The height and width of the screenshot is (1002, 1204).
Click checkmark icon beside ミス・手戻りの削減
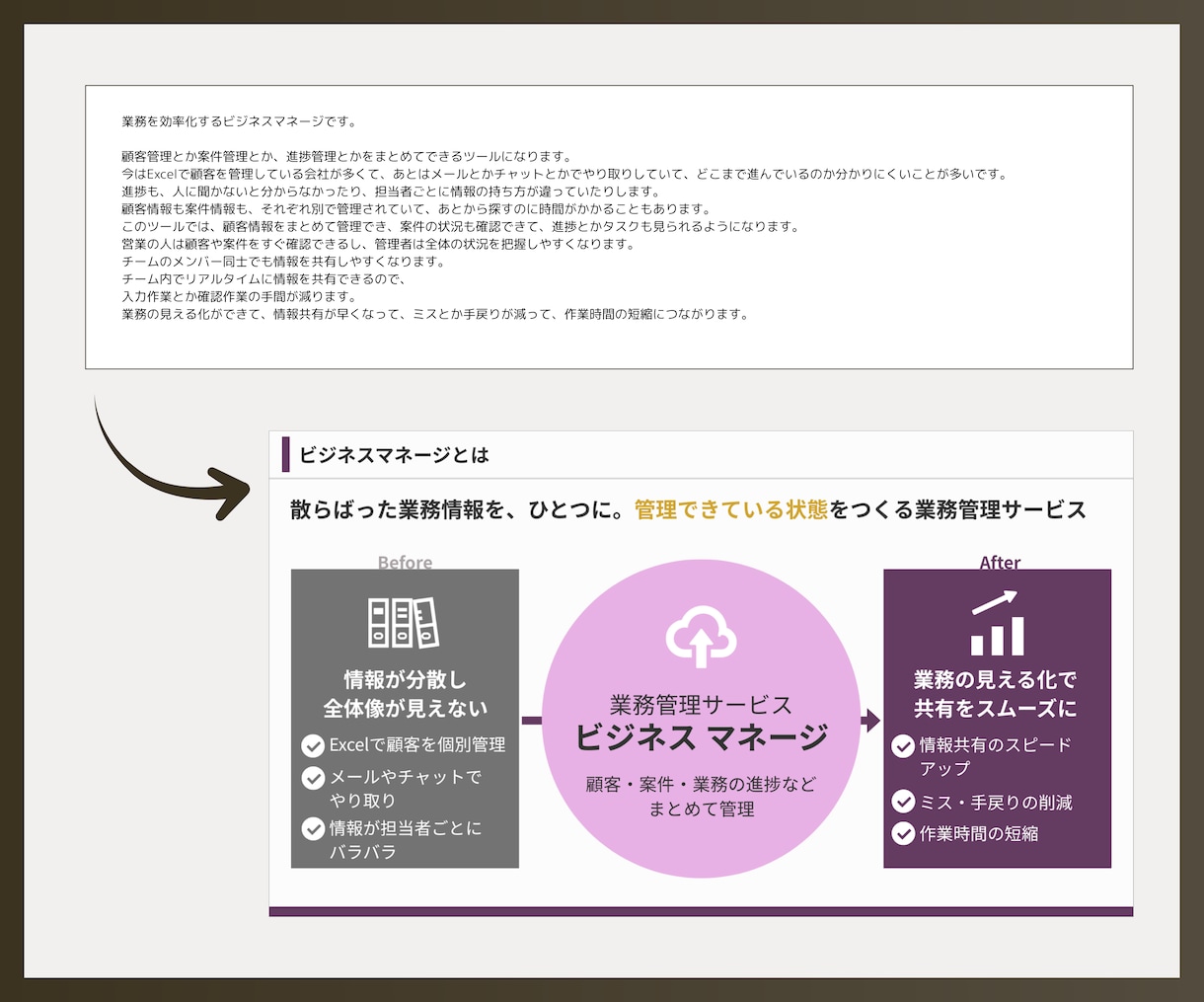tap(903, 802)
